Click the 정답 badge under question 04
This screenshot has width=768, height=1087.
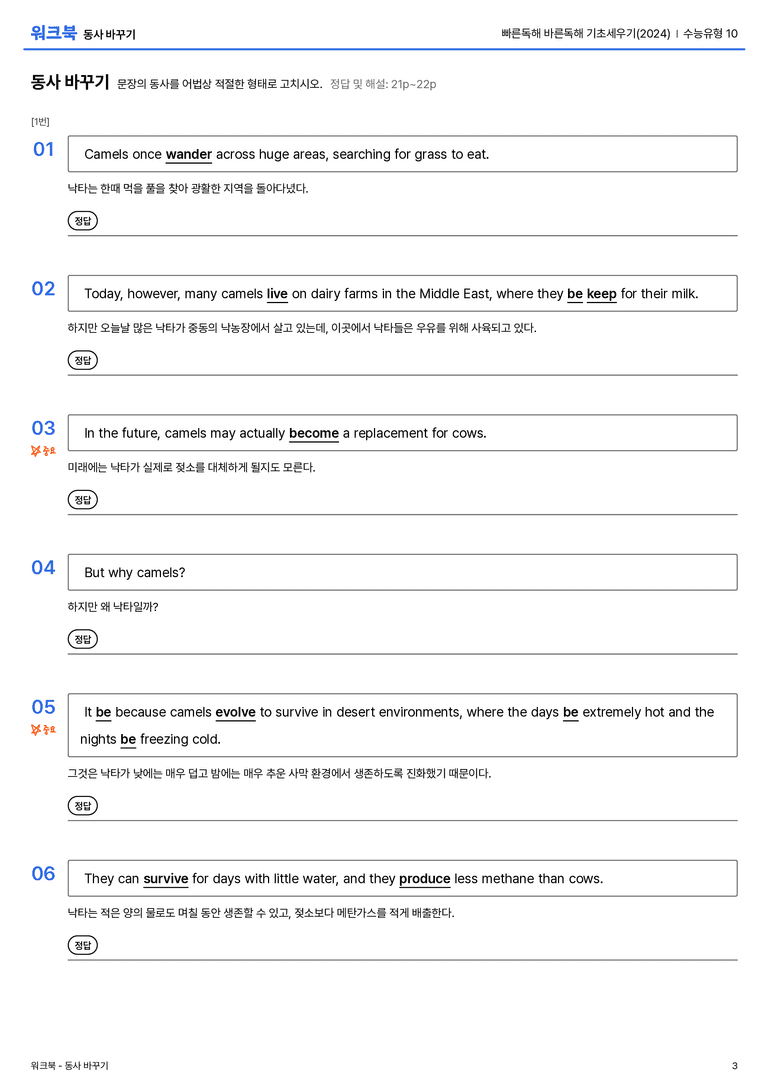click(x=82, y=638)
